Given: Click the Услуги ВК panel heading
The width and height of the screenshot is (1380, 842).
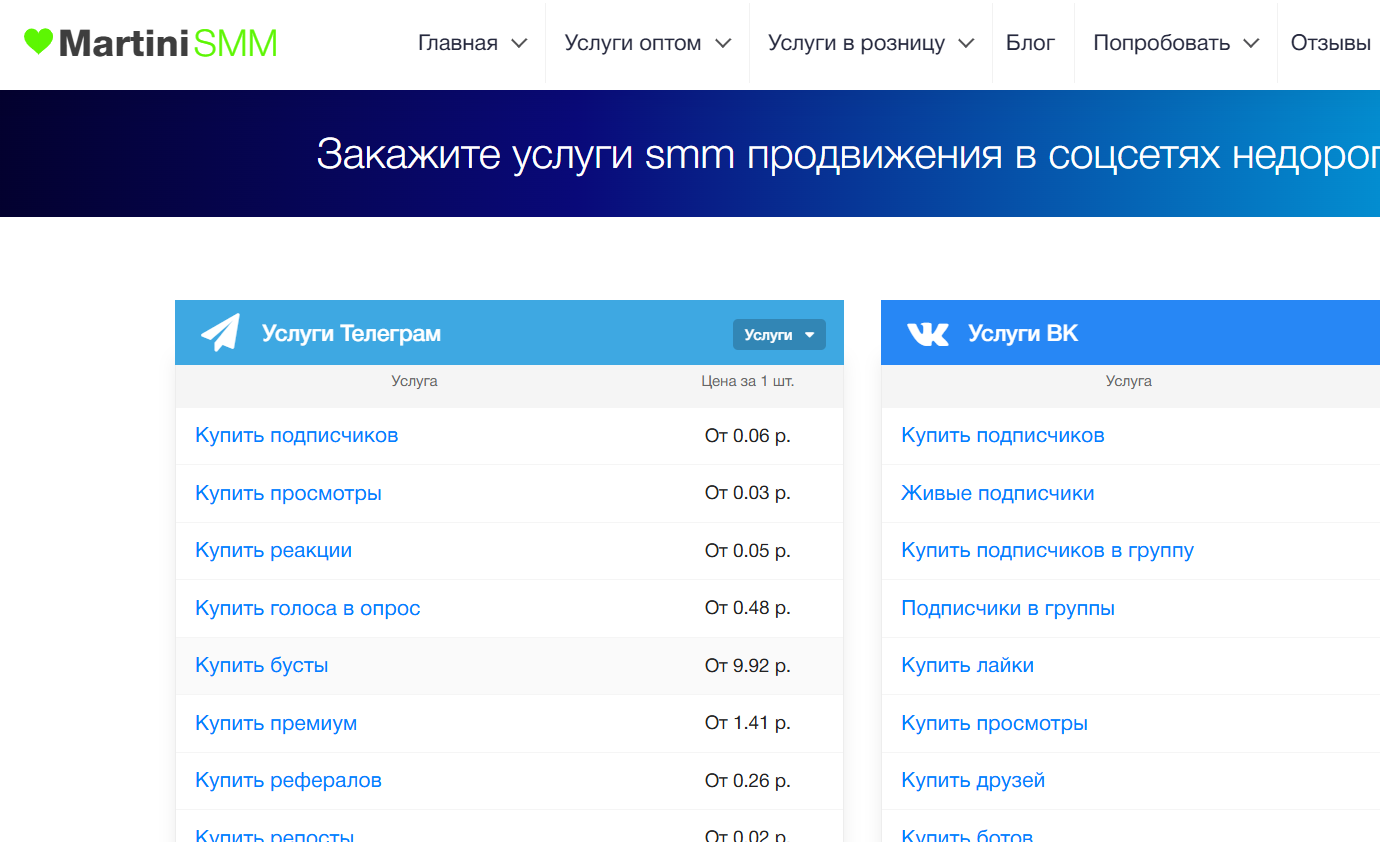Looking at the screenshot, I should point(1023,333).
